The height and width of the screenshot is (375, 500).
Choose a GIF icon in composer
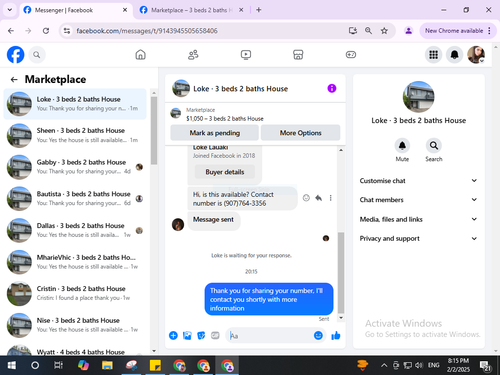(x=215, y=335)
